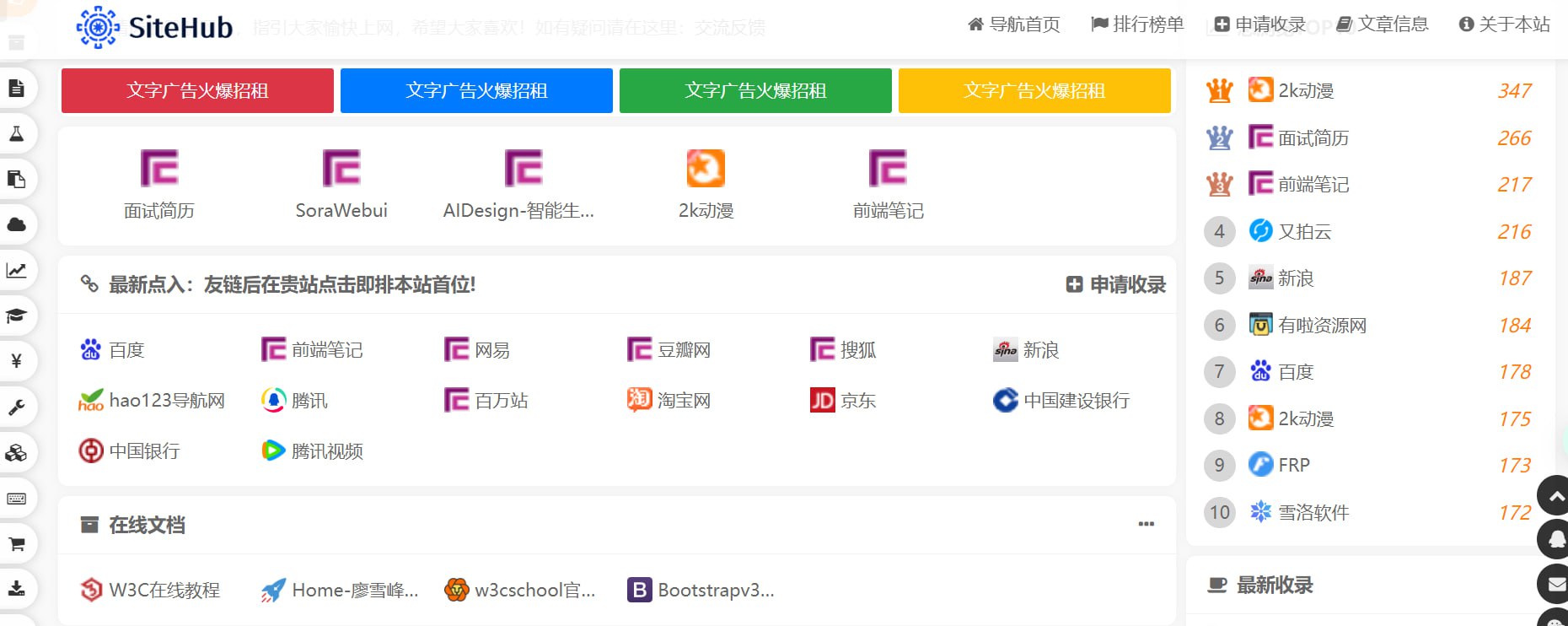
Task: Open the SoraWebui featured site card
Action: coord(341,185)
